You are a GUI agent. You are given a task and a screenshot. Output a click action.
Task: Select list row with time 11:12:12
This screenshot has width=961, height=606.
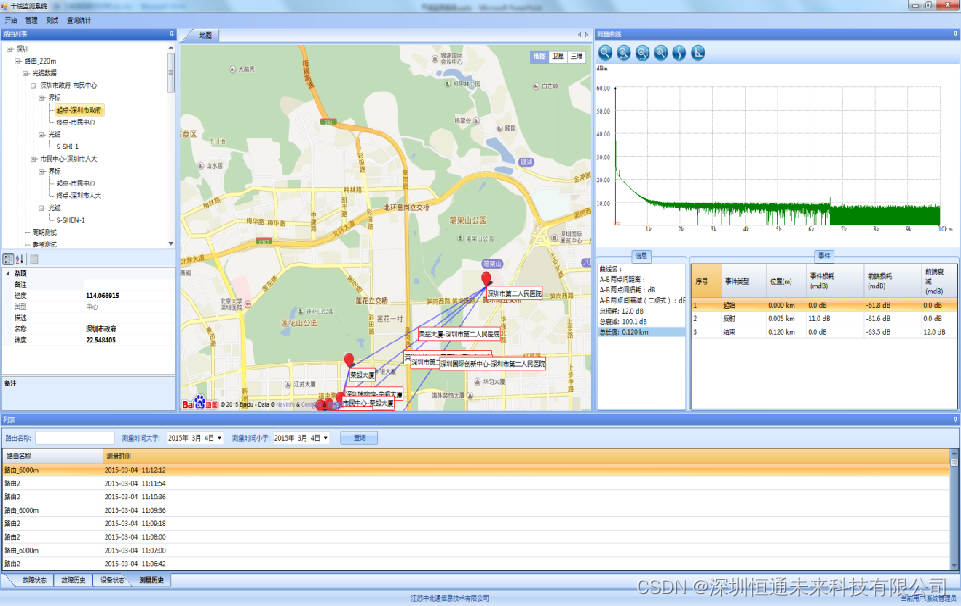[x=476, y=470]
